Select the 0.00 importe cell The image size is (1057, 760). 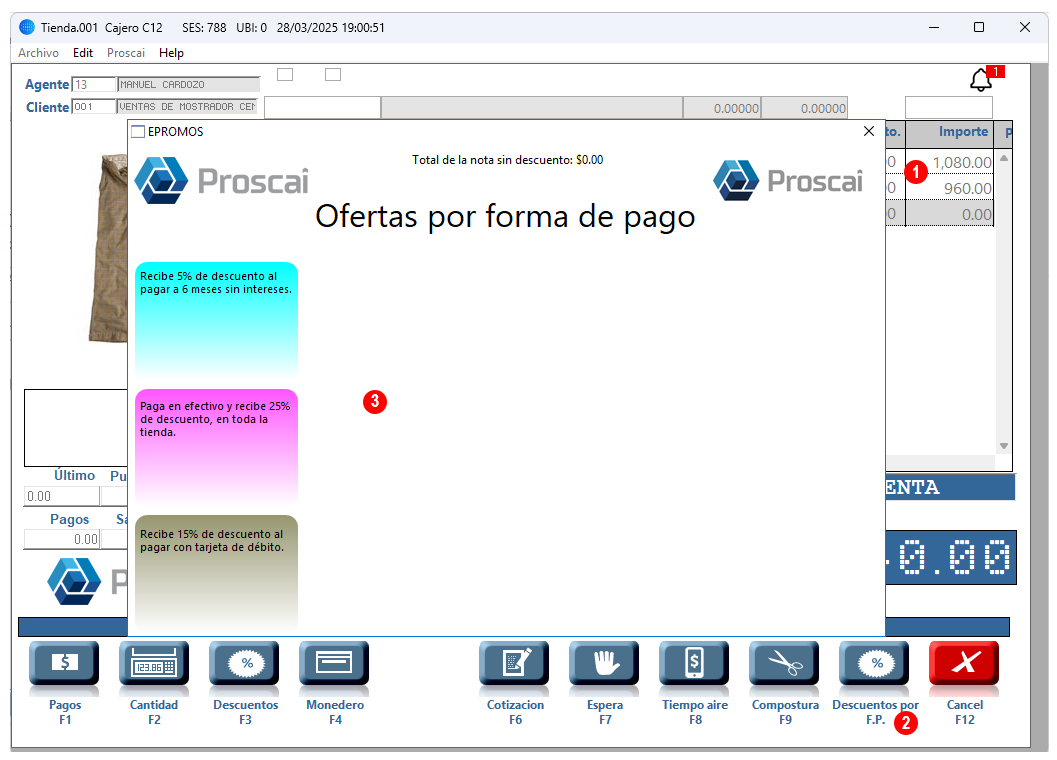point(949,214)
